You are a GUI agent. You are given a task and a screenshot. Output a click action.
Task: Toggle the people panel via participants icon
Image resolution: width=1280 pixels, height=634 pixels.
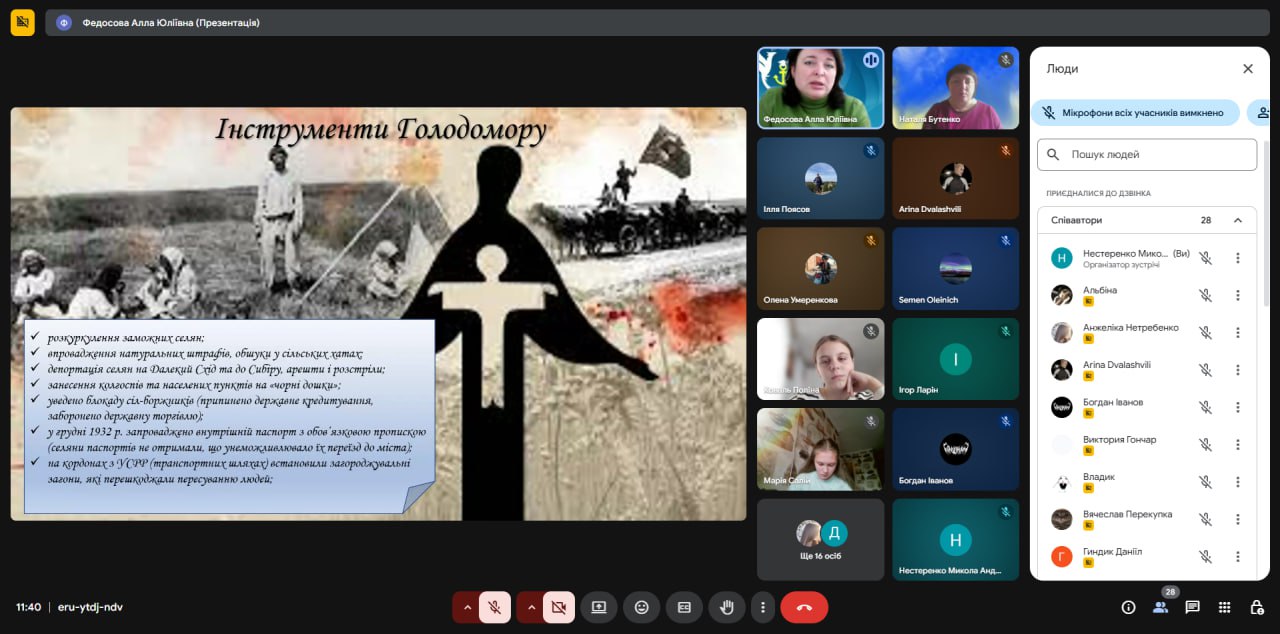click(1160, 607)
